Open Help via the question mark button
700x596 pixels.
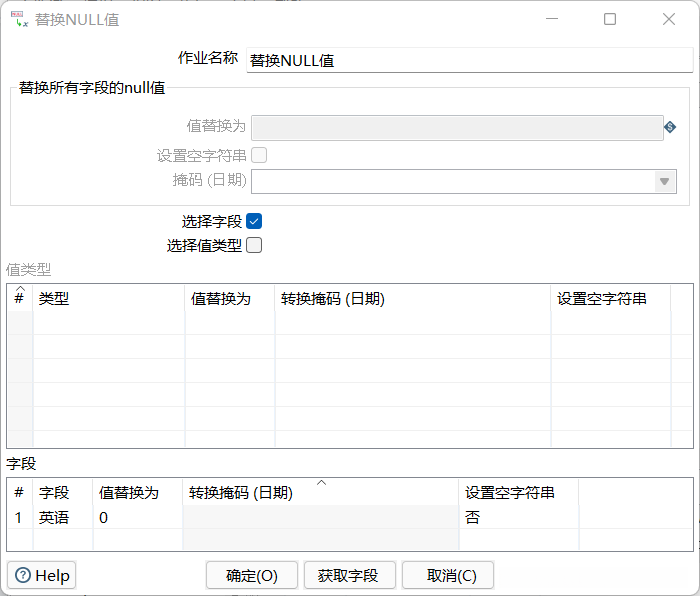point(42,575)
